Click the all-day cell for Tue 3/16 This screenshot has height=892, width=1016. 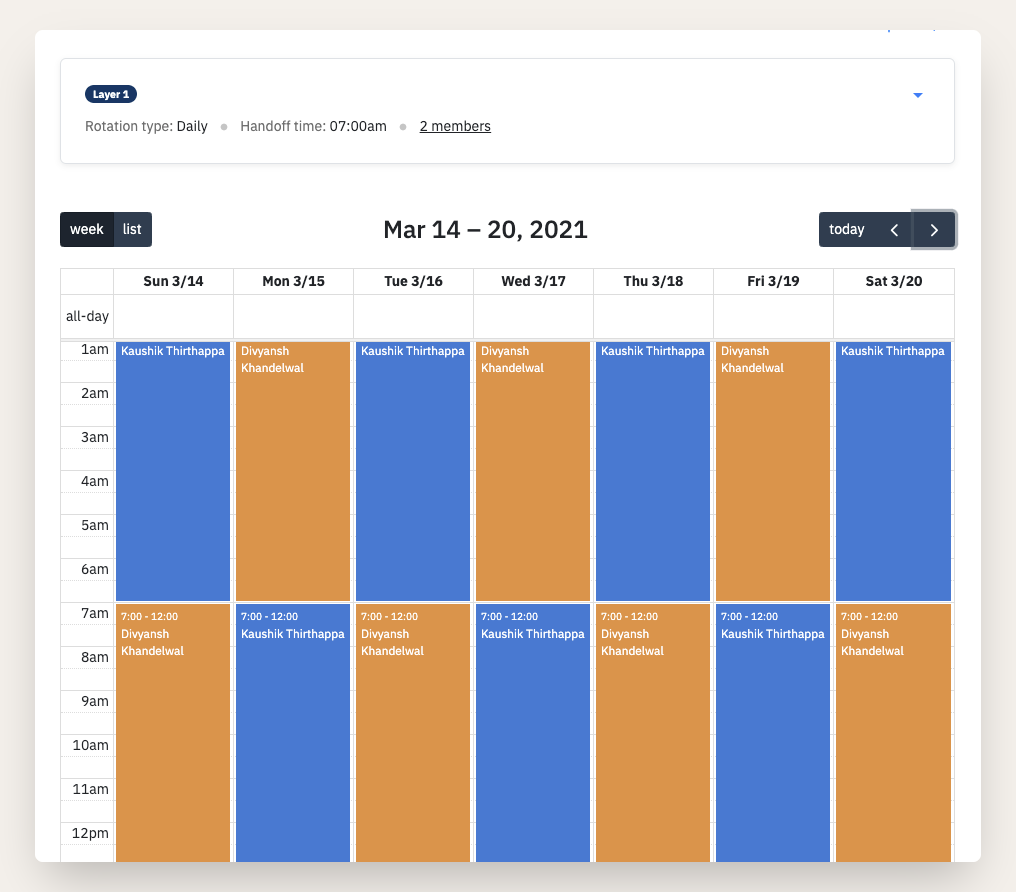tap(413, 316)
